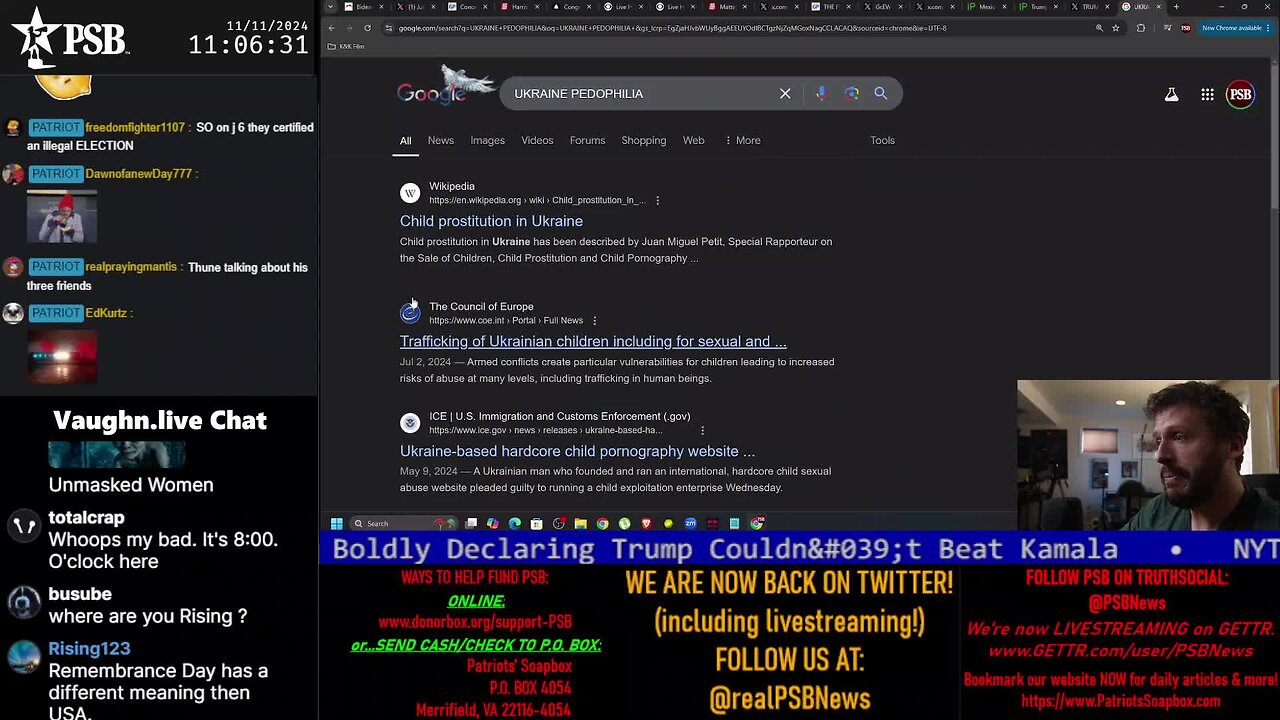The width and height of the screenshot is (1280, 720).
Task: Switch to the Videos tab
Action: click(537, 140)
